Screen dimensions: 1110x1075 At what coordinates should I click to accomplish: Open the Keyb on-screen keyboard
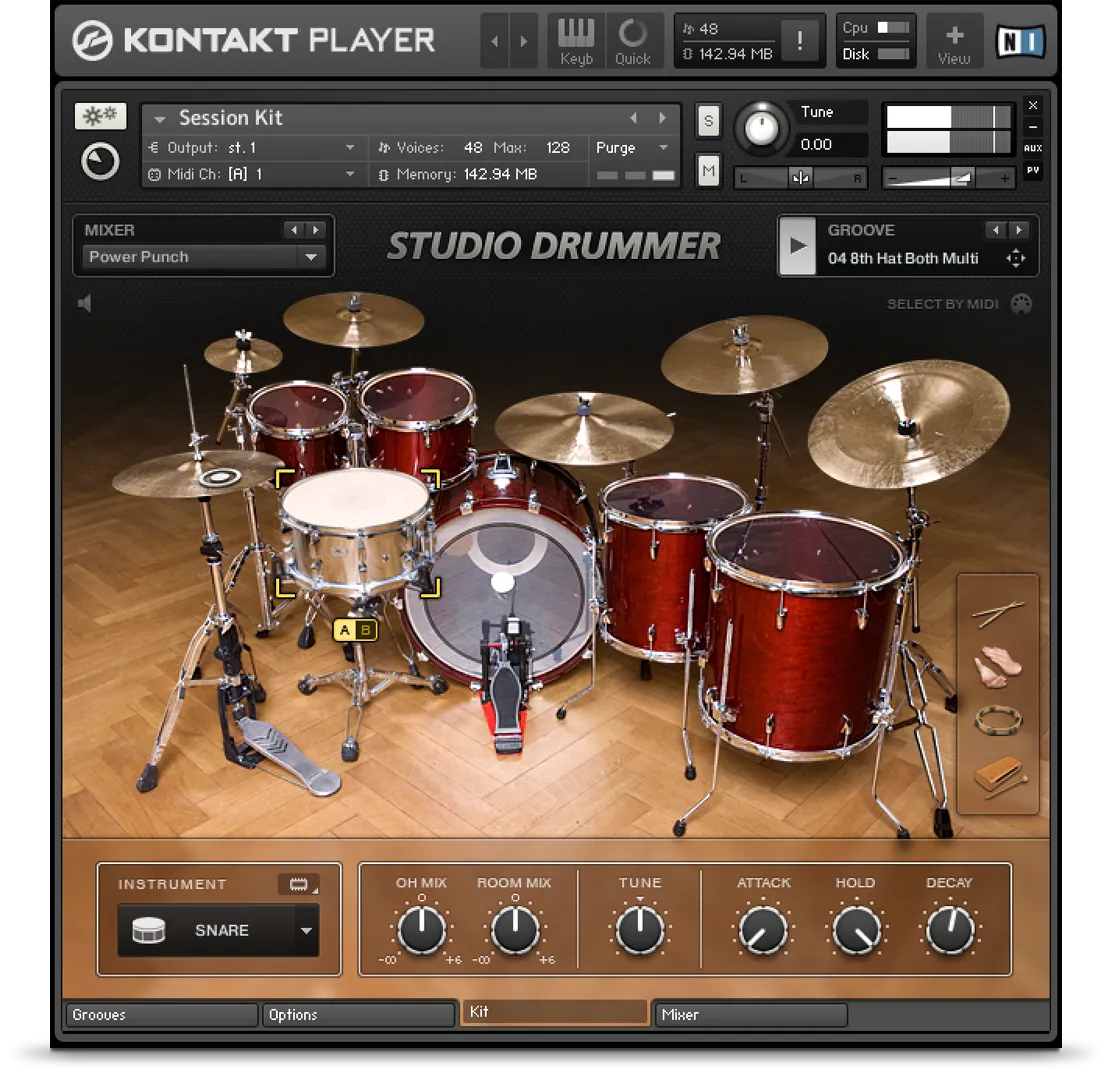(576, 42)
